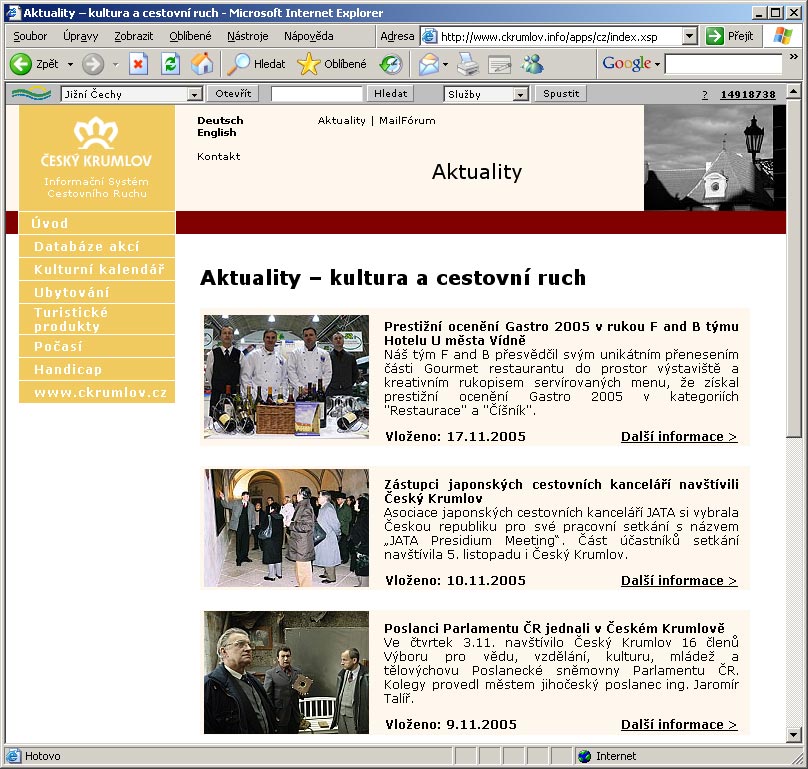This screenshot has height=769, width=808.
Task: Open the Zobrazit menu
Action: 133,36
